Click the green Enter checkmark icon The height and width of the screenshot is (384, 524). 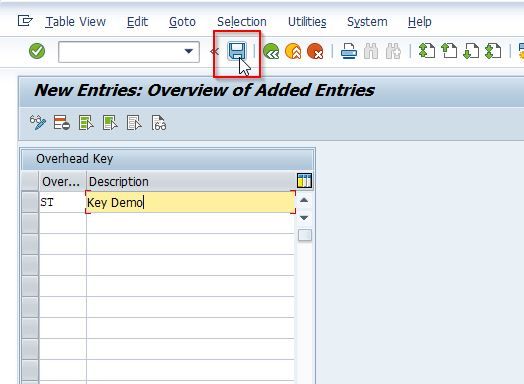coord(37,51)
